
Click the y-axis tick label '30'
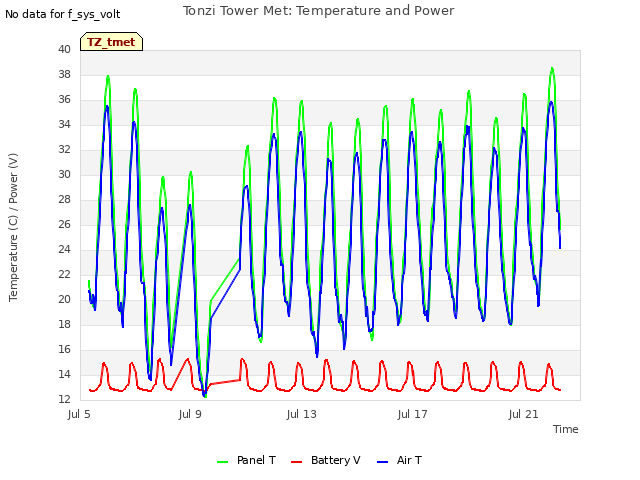pyautogui.click(x=64, y=174)
